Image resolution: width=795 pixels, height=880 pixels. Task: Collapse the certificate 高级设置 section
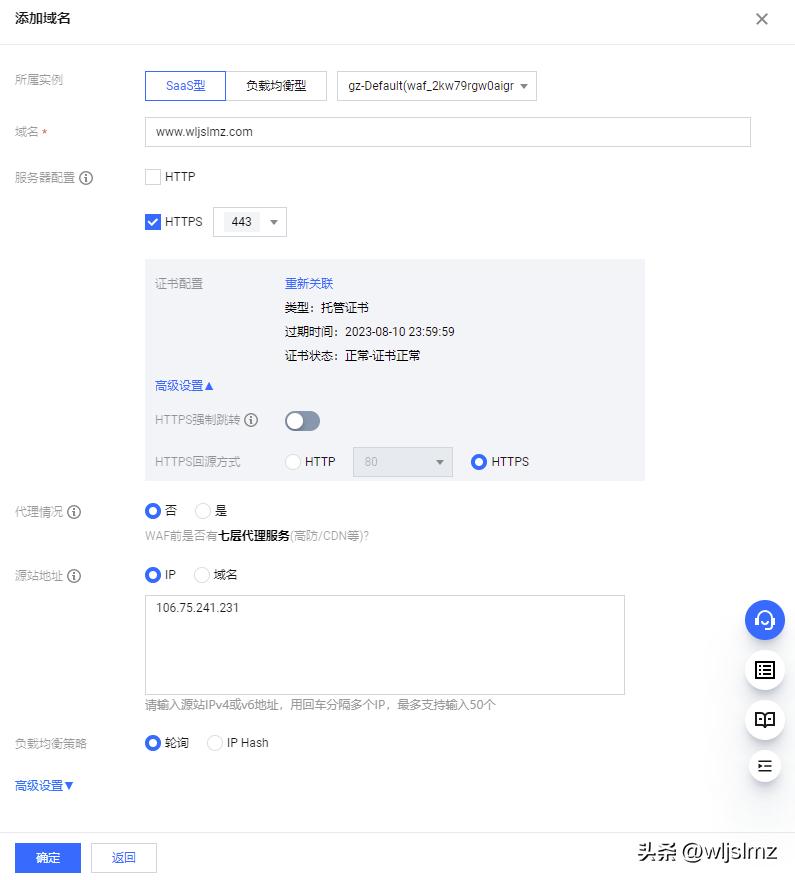[184, 386]
